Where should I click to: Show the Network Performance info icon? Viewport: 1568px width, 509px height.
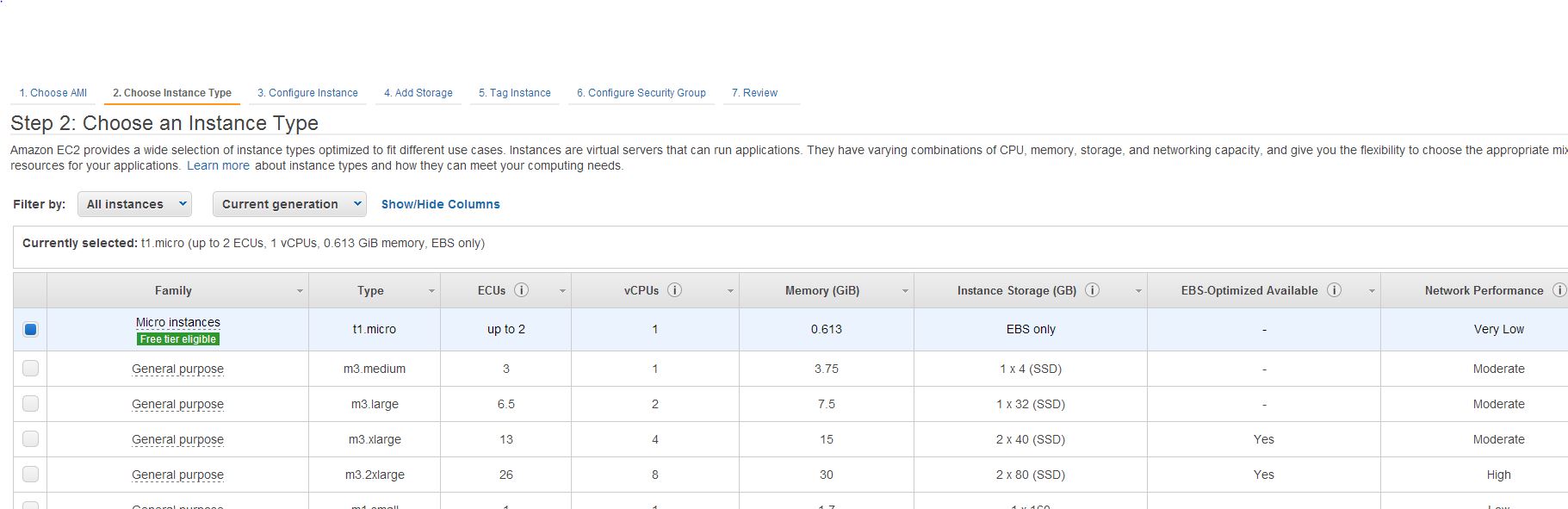(x=1559, y=290)
